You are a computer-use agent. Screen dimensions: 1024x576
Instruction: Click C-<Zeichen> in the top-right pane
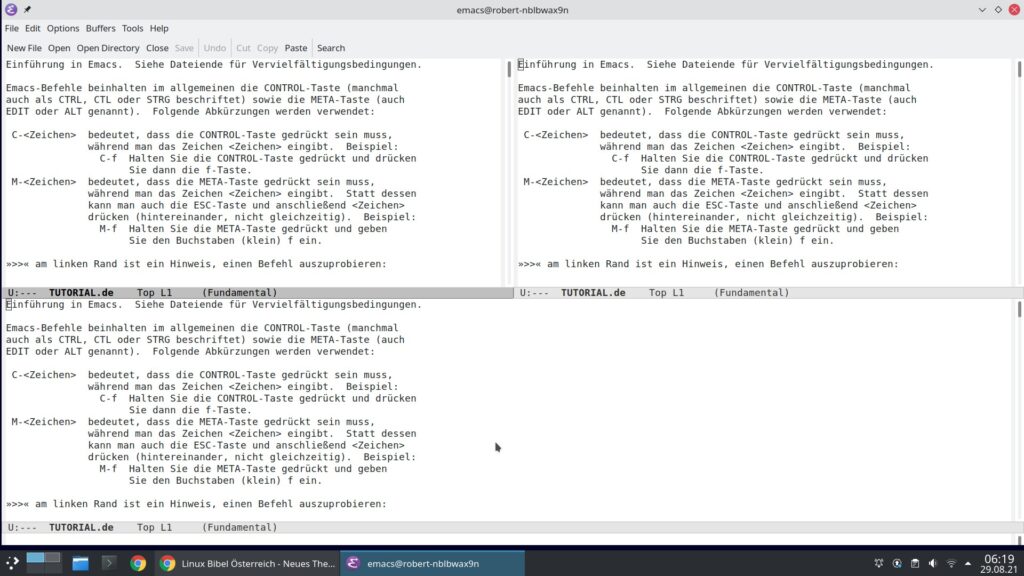pos(556,135)
